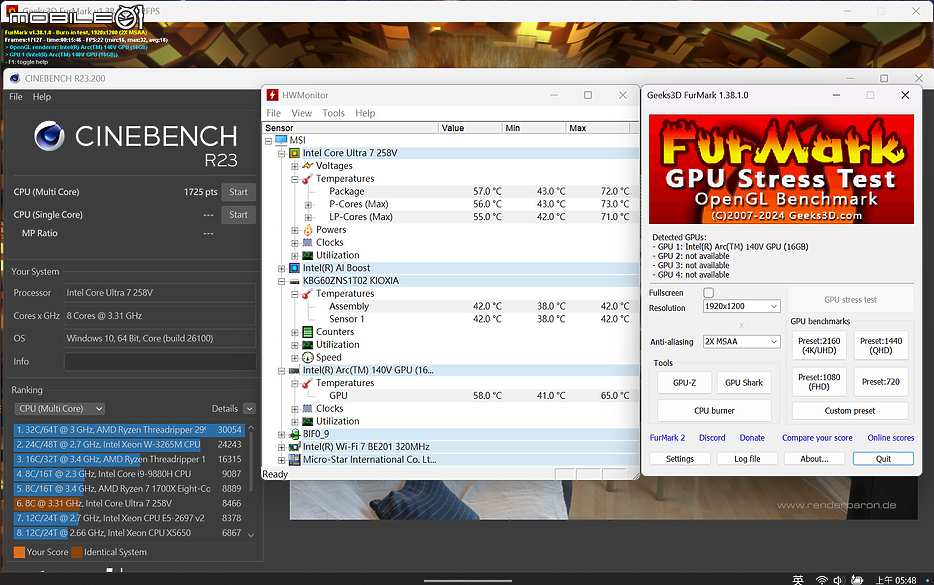Open the FurMark Log file

[x=747, y=459]
